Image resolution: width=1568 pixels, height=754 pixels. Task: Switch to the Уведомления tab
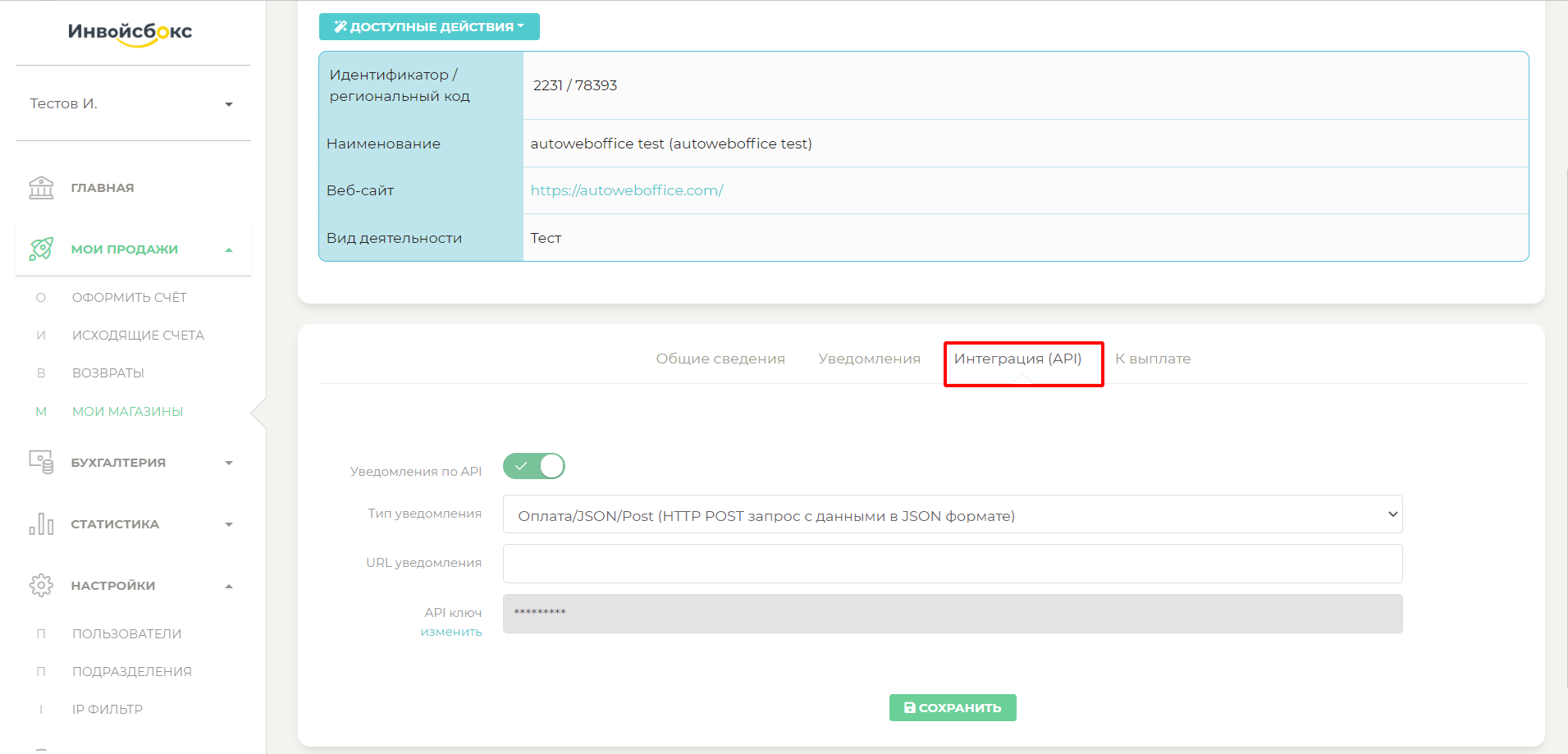869,359
